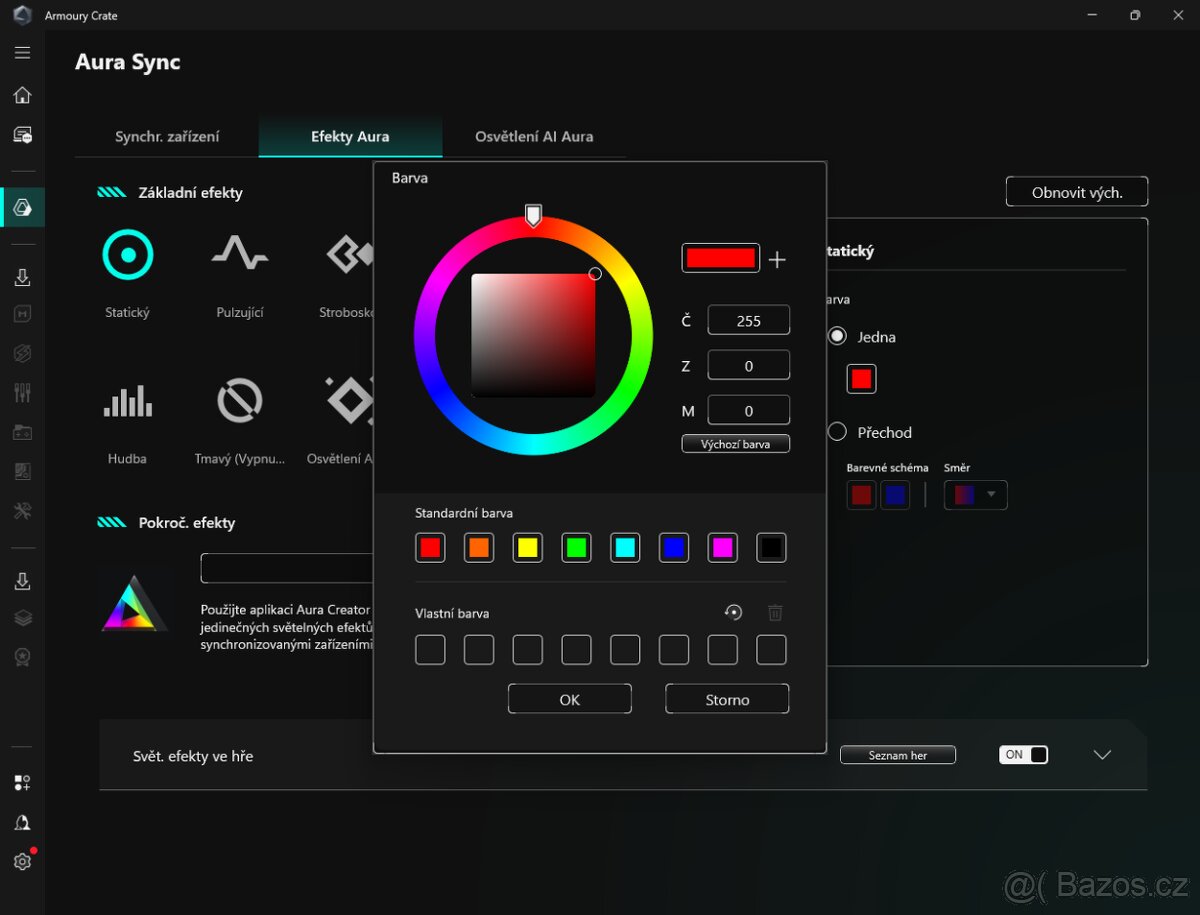The width and height of the screenshot is (1200, 915).
Task: Select the Statický lighting effect
Action: (x=127, y=255)
